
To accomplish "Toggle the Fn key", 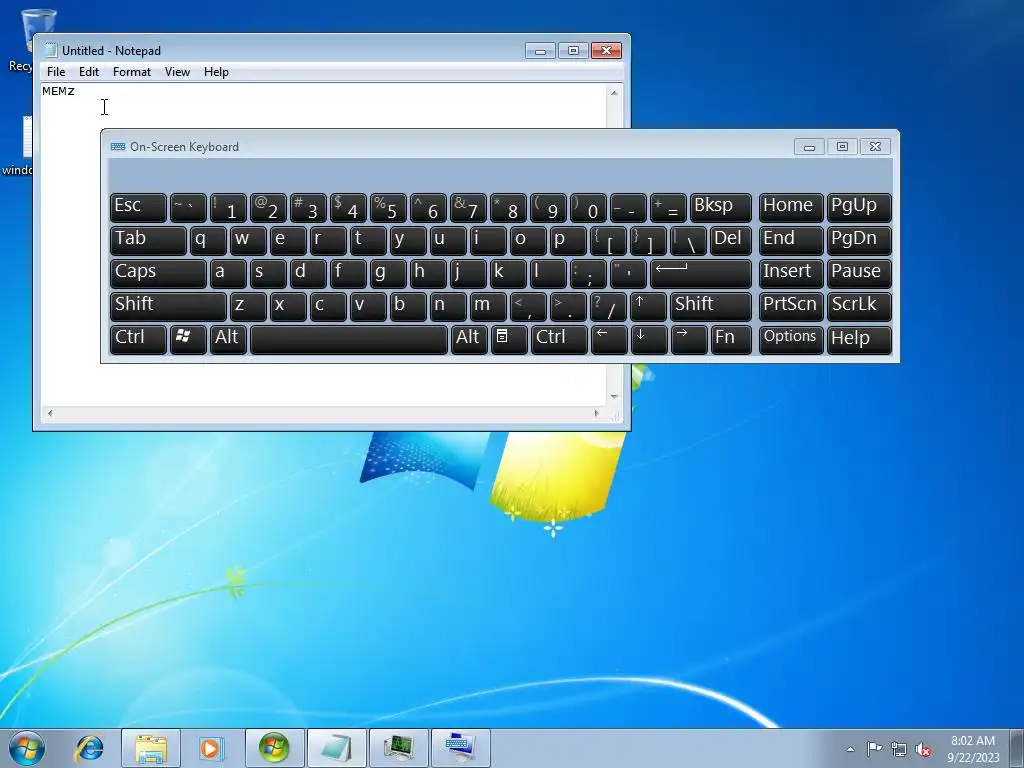I will (x=731, y=339).
